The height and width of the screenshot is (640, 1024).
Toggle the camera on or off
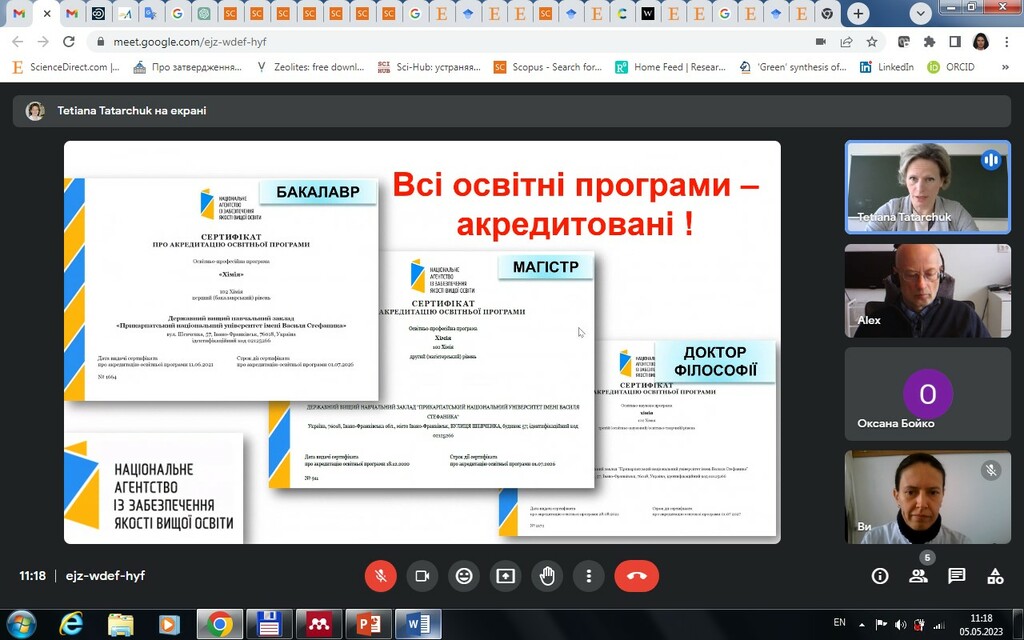tap(423, 576)
